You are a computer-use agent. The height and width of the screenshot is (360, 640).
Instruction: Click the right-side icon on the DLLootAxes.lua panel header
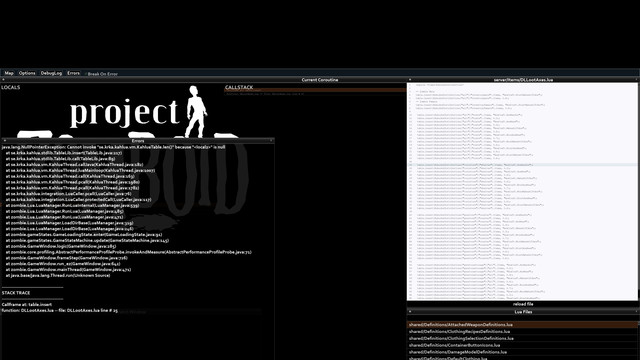(x=636, y=80)
